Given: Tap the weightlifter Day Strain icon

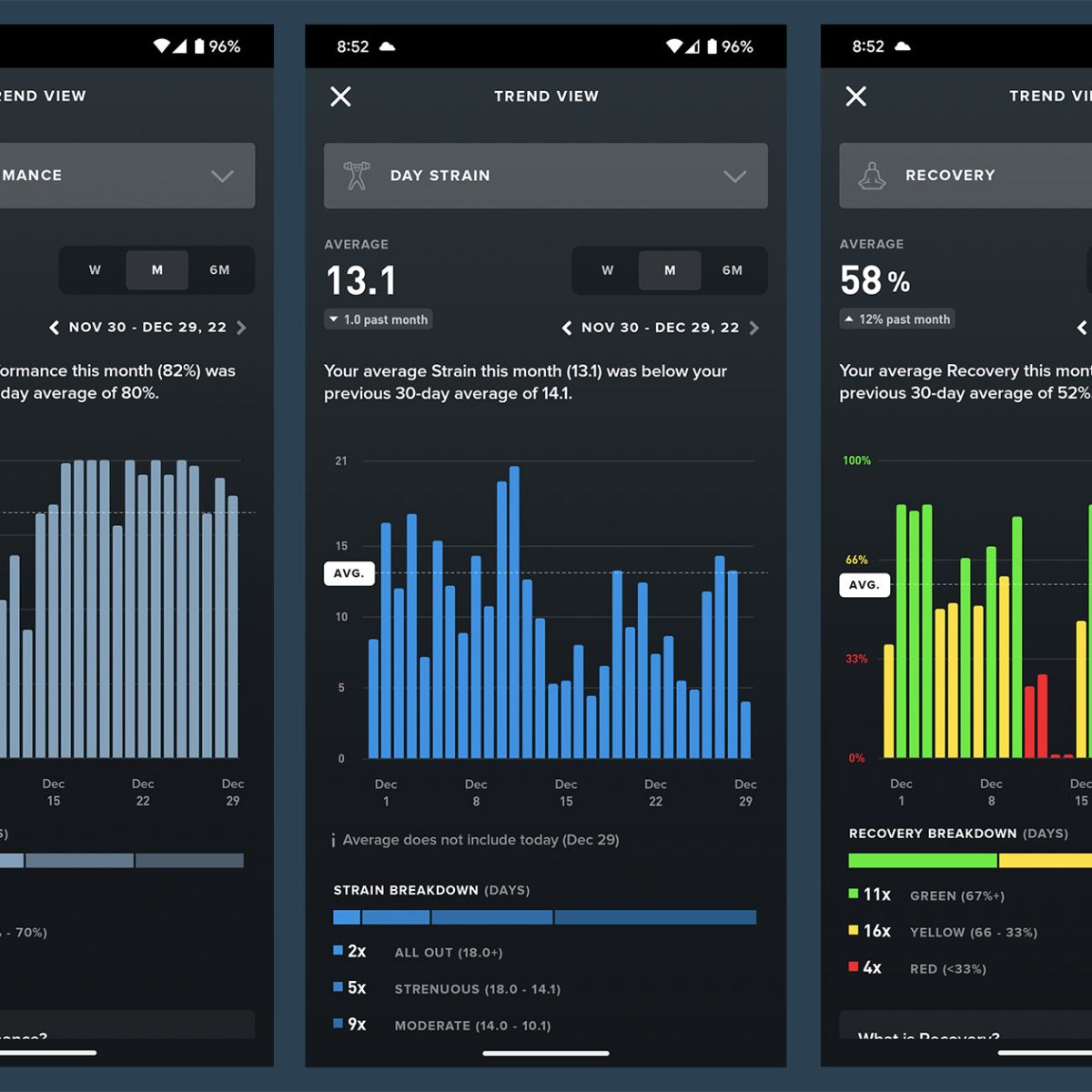Looking at the screenshot, I should (357, 176).
